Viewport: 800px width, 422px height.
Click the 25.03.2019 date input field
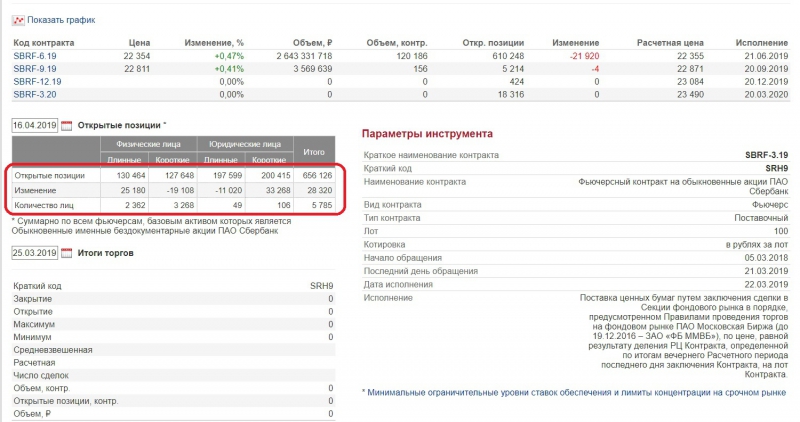tap(35, 253)
